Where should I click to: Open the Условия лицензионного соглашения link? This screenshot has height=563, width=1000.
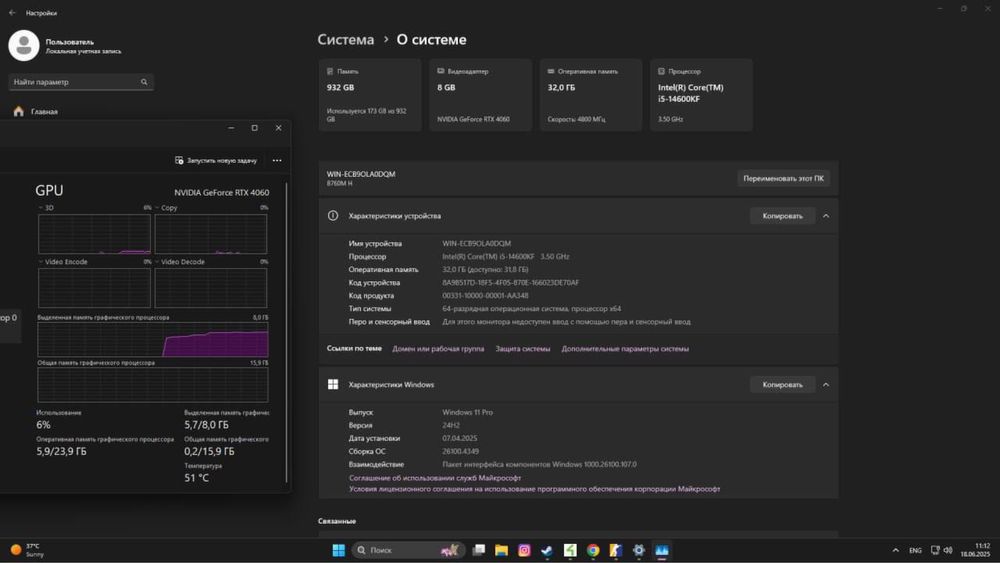pos(534,489)
